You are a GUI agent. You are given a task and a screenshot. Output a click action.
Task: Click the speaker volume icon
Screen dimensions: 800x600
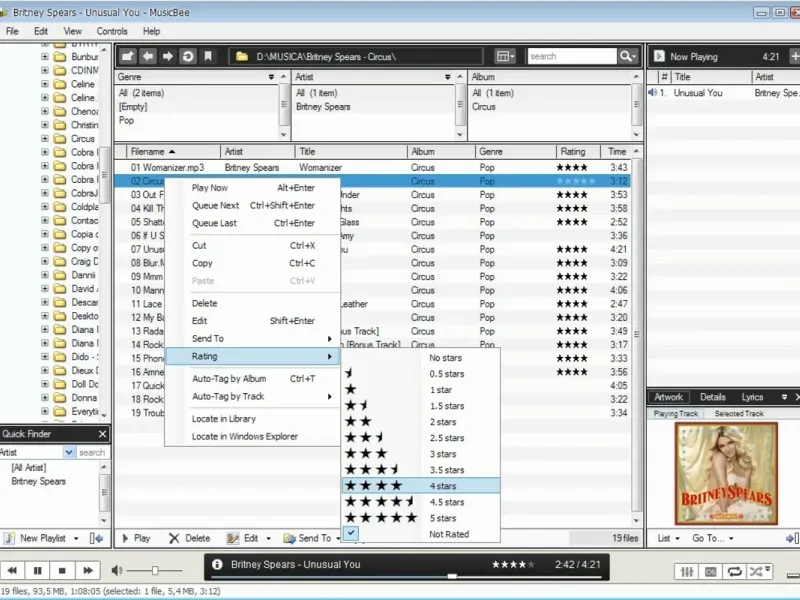click(118, 570)
